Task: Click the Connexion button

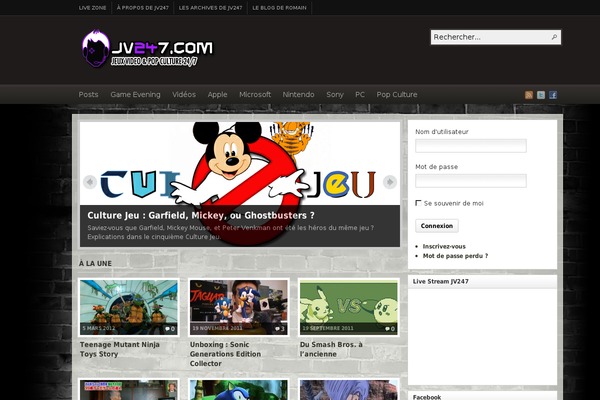Action: tap(437, 226)
